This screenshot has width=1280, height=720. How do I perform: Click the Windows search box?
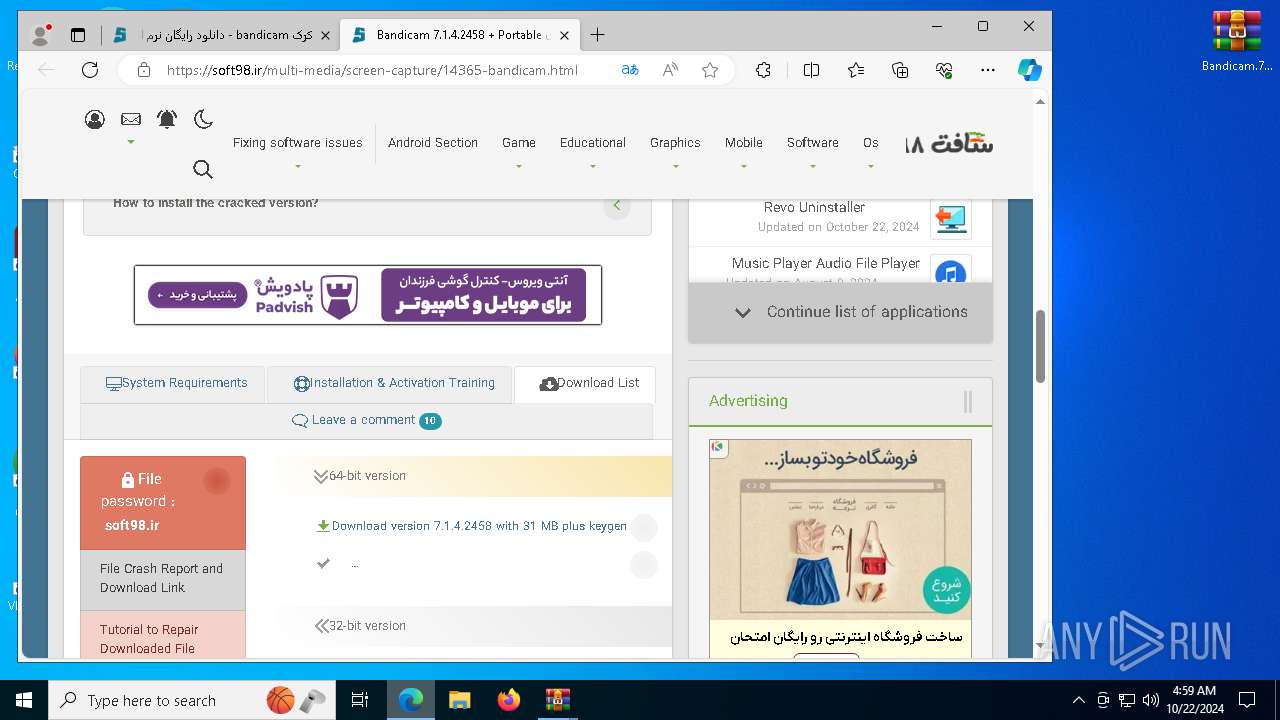tap(191, 700)
